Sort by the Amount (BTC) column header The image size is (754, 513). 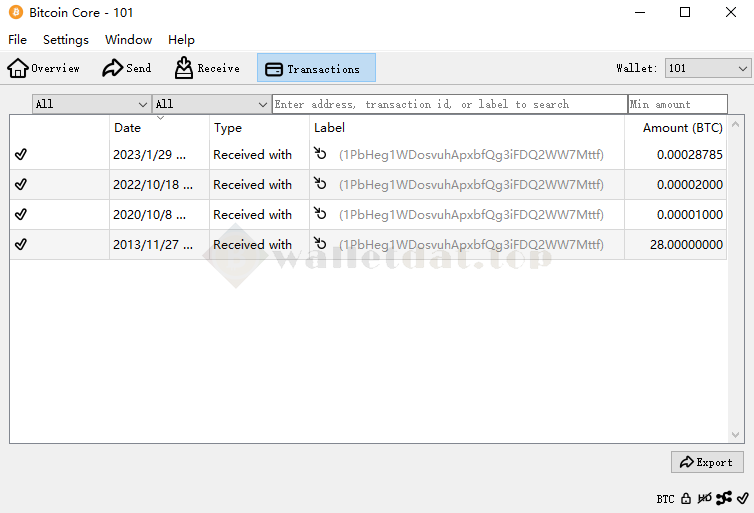pyautogui.click(x=682, y=128)
